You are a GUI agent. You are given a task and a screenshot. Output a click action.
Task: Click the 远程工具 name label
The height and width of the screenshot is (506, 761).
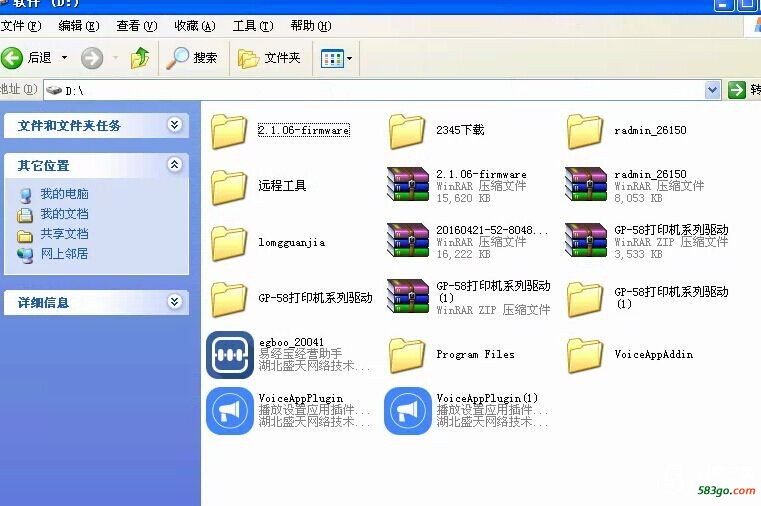282,186
